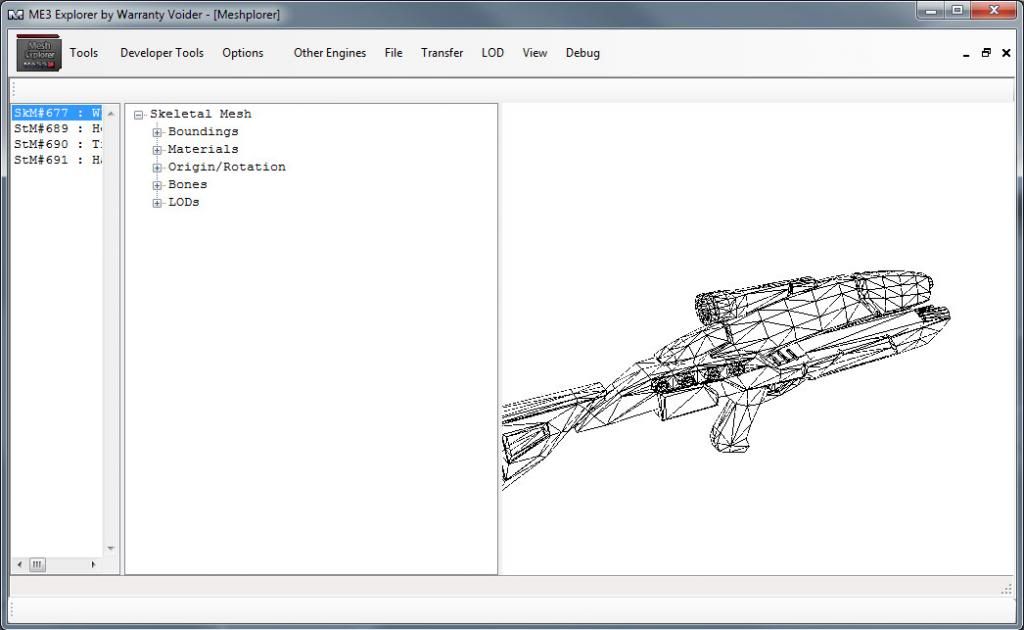Expand the Bones node
1024x630 pixels.
click(157, 185)
